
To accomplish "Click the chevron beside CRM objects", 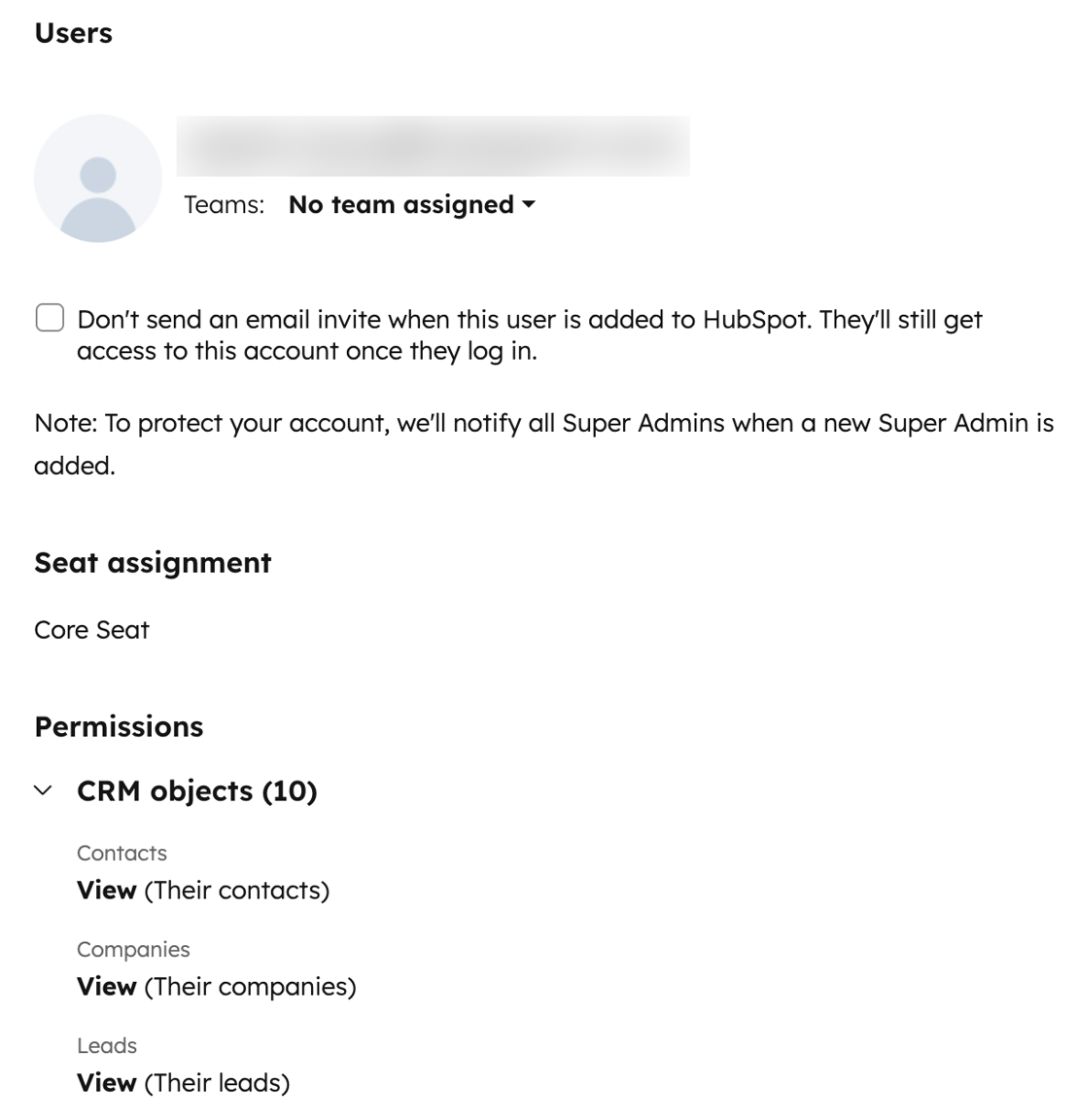I will [x=43, y=790].
